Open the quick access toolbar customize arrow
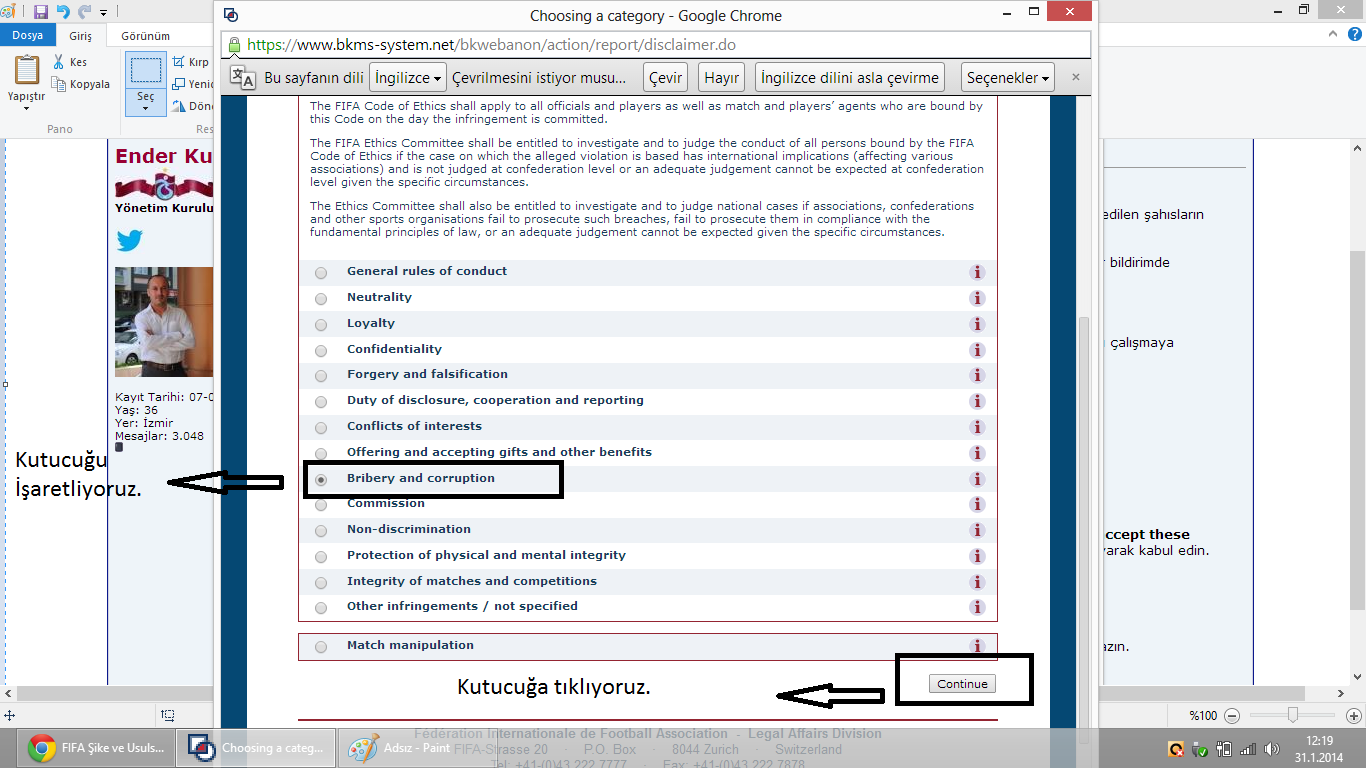 104,13
